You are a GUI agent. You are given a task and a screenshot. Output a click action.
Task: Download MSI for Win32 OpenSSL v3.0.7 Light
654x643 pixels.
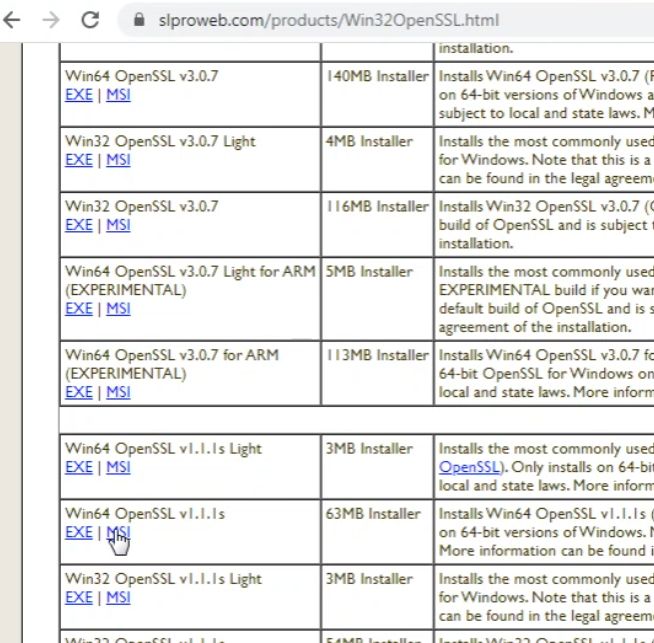point(118,160)
